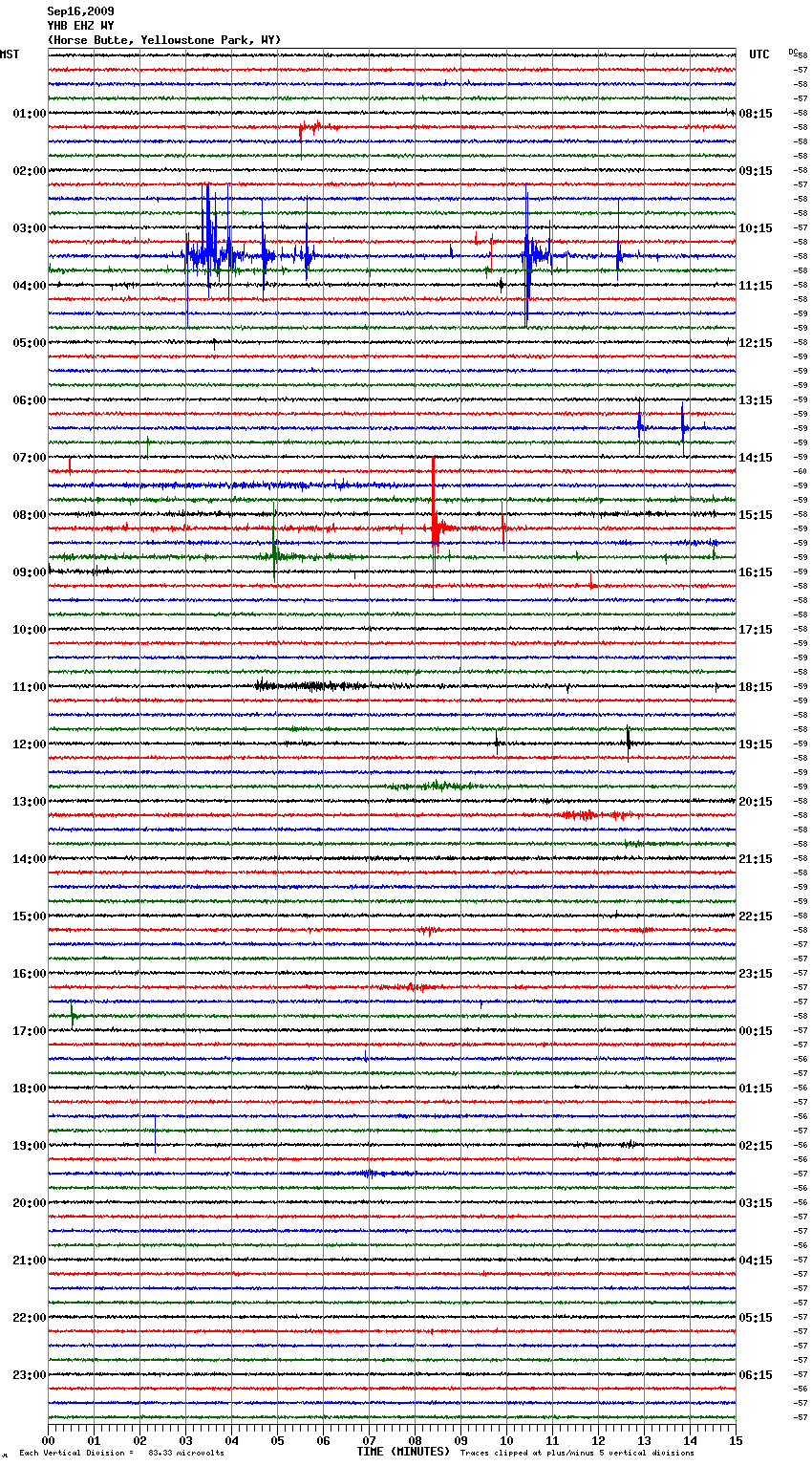Click the 04:15 UTC time label
Screen dimensions: 812x1466
click(x=756, y=1261)
